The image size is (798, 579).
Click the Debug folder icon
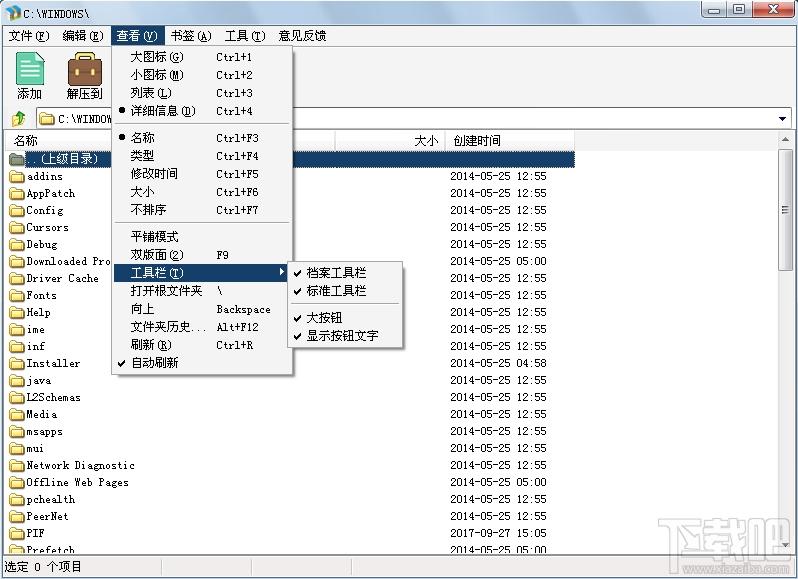[x=17, y=245]
